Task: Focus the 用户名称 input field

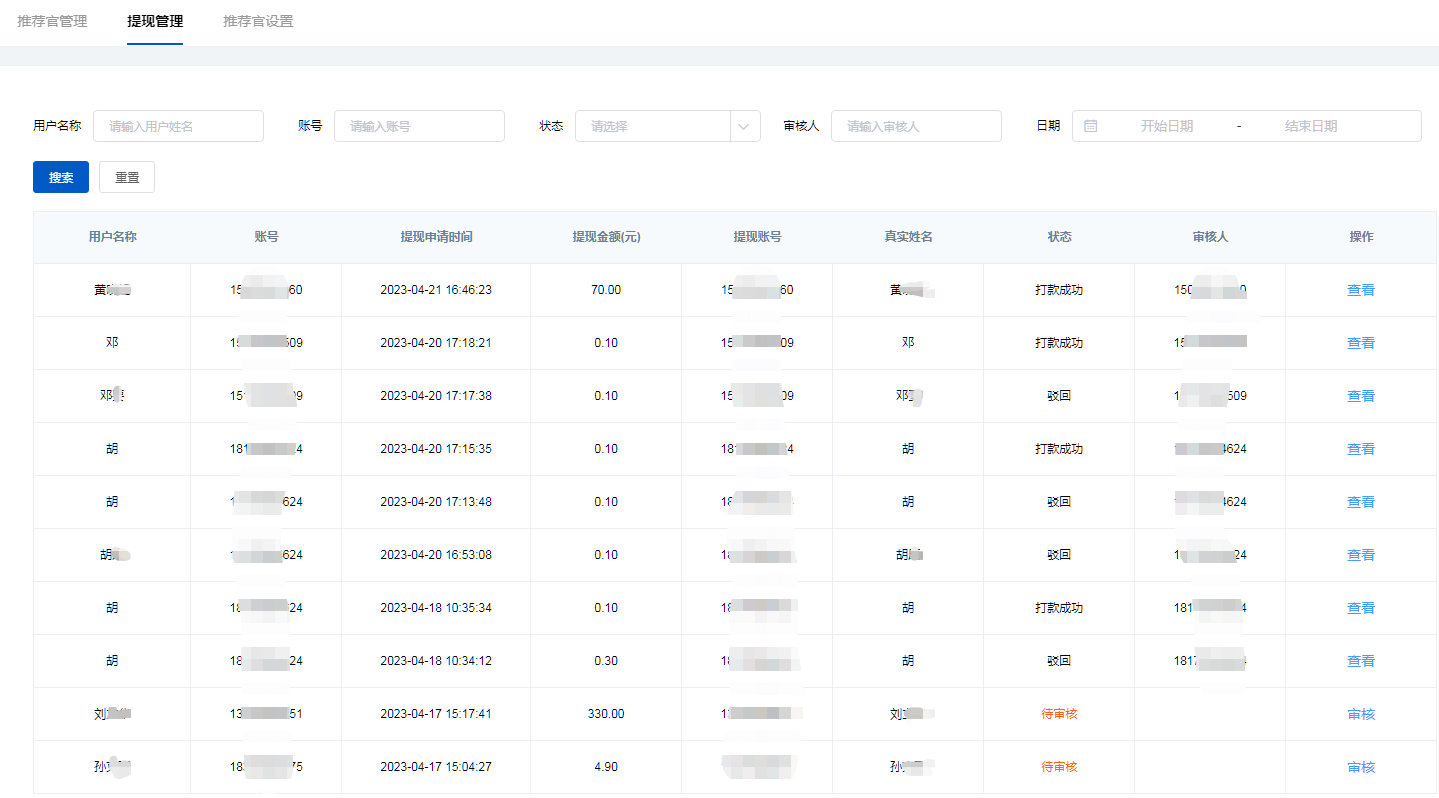Action: tap(178, 126)
